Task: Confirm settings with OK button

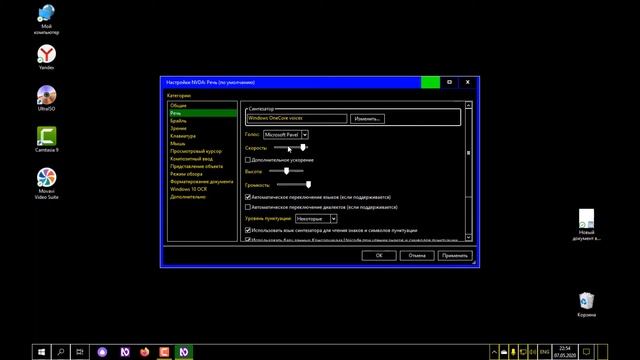Action: 379,256
